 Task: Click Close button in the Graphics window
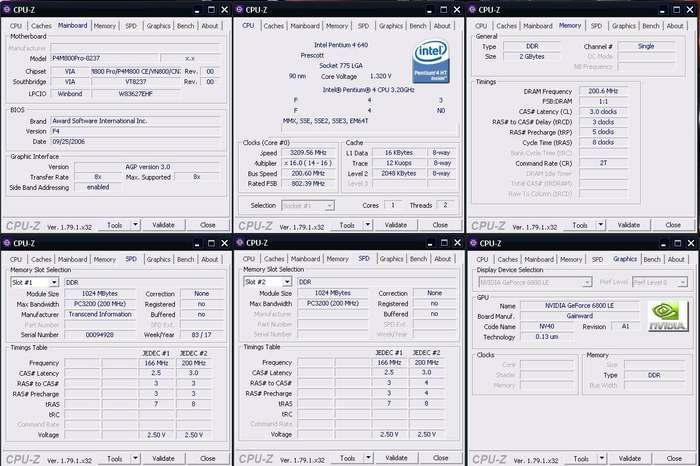click(x=674, y=458)
